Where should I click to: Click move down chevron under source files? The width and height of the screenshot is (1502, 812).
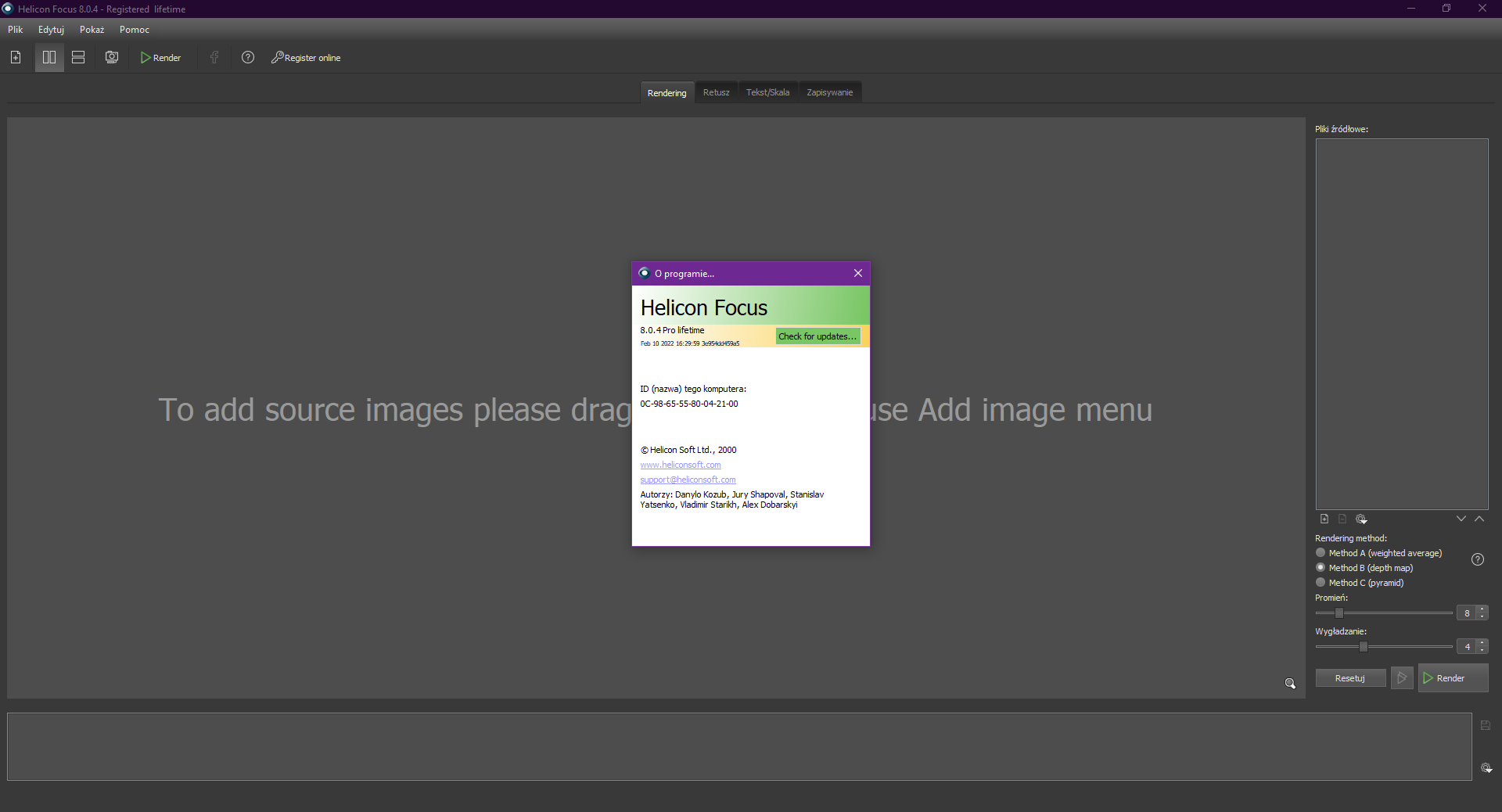click(1461, 519)
